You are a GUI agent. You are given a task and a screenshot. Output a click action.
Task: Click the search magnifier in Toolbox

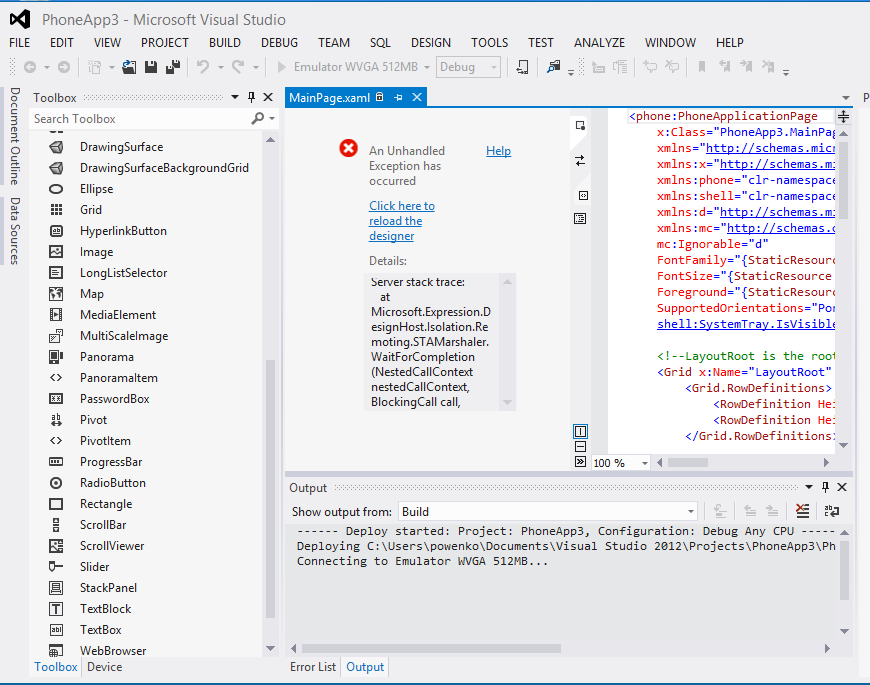point(257,118)
